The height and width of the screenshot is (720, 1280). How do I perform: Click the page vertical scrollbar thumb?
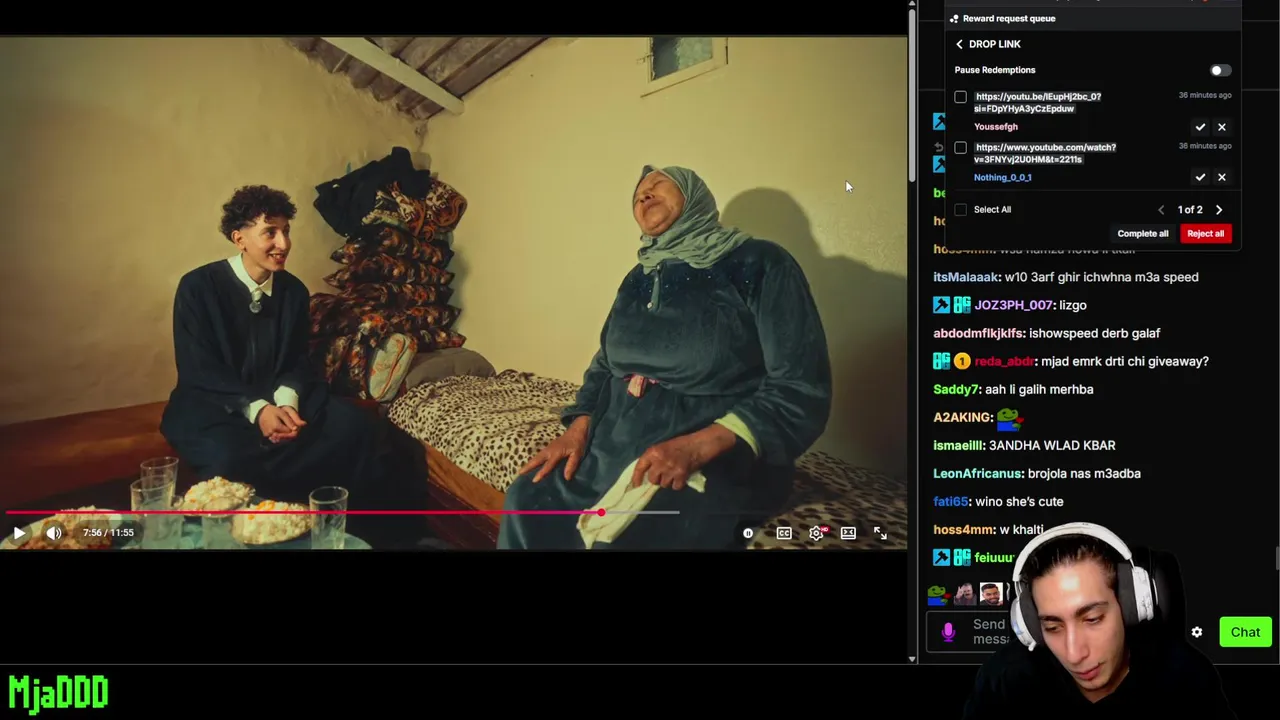912,95
